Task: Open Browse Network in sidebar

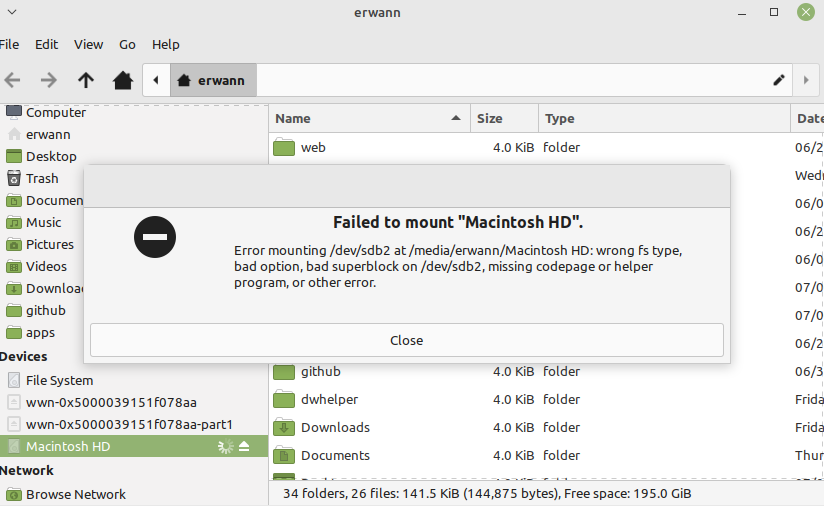Action: 75,494
